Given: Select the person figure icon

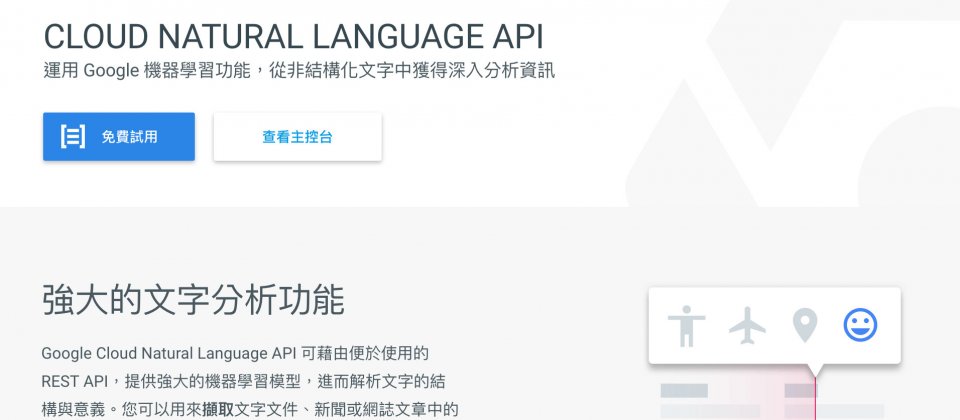Looking at the screenshot, I should (x=686, y=326).
